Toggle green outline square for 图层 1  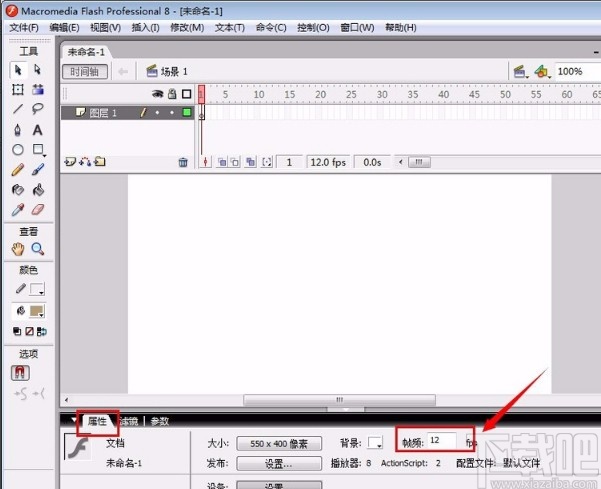pyautogui.click(x=187, y=112)
